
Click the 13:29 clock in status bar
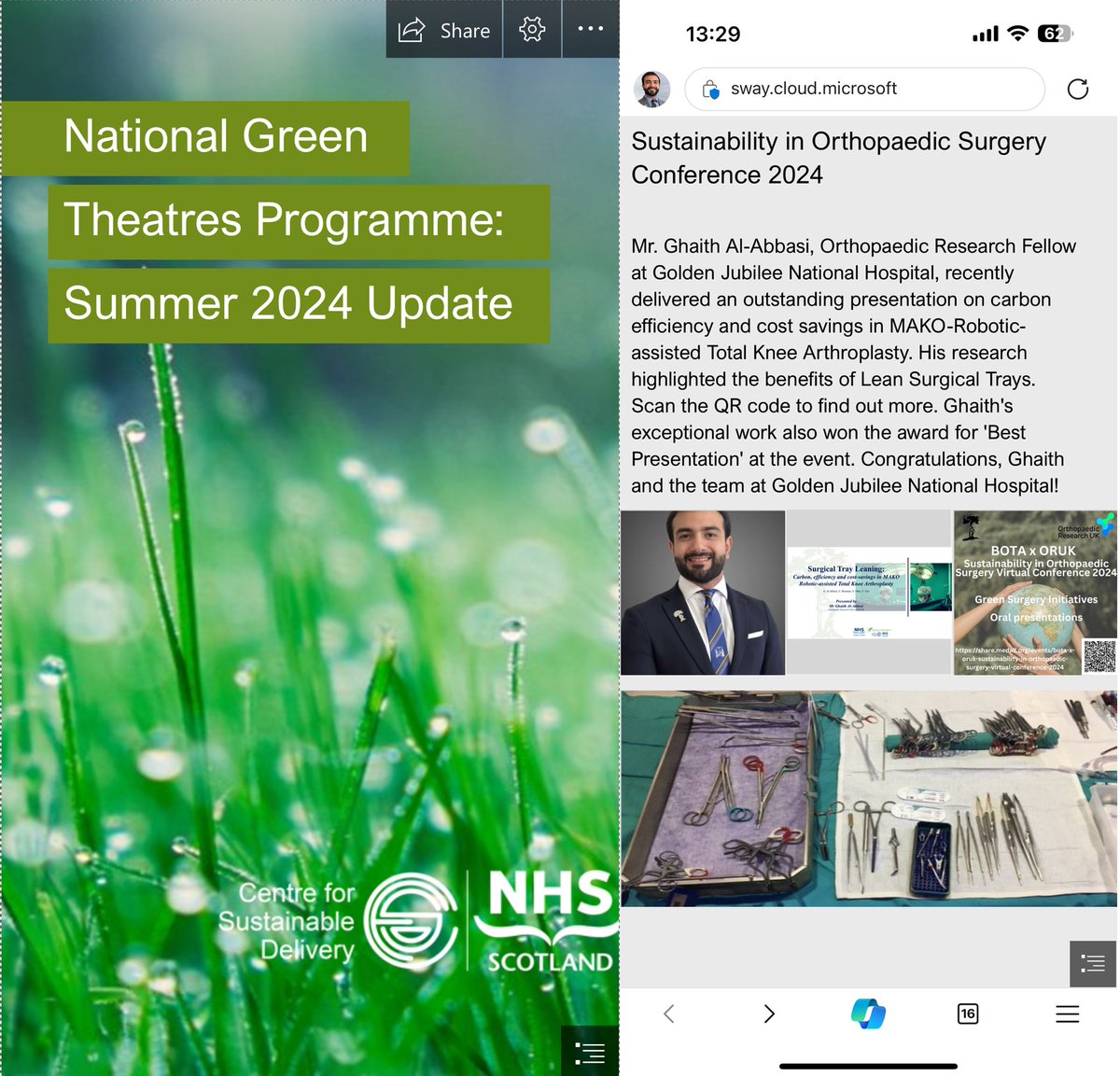coord(713,35)
